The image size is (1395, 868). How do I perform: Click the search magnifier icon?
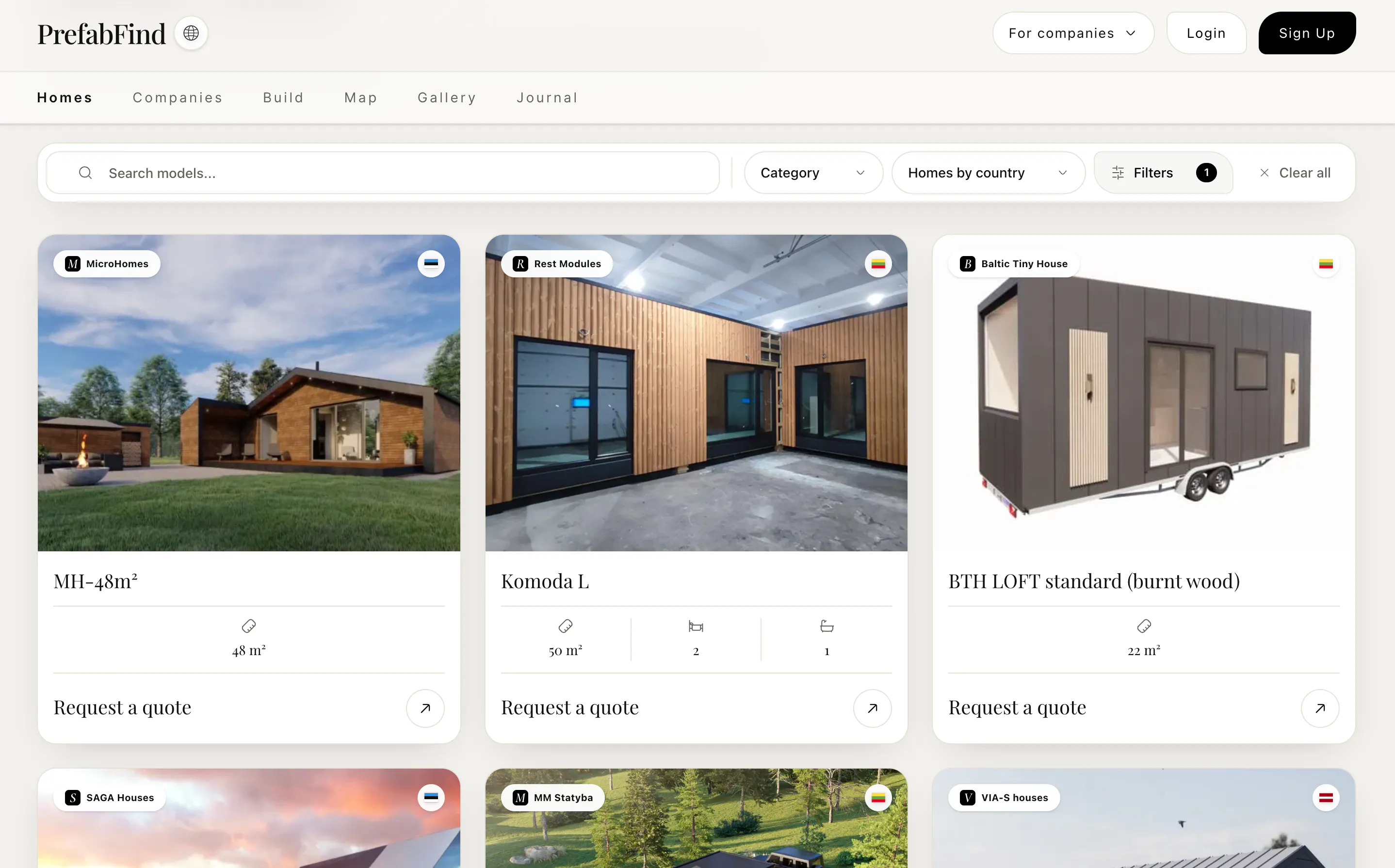pyautogui.click(x=85, y=173)
